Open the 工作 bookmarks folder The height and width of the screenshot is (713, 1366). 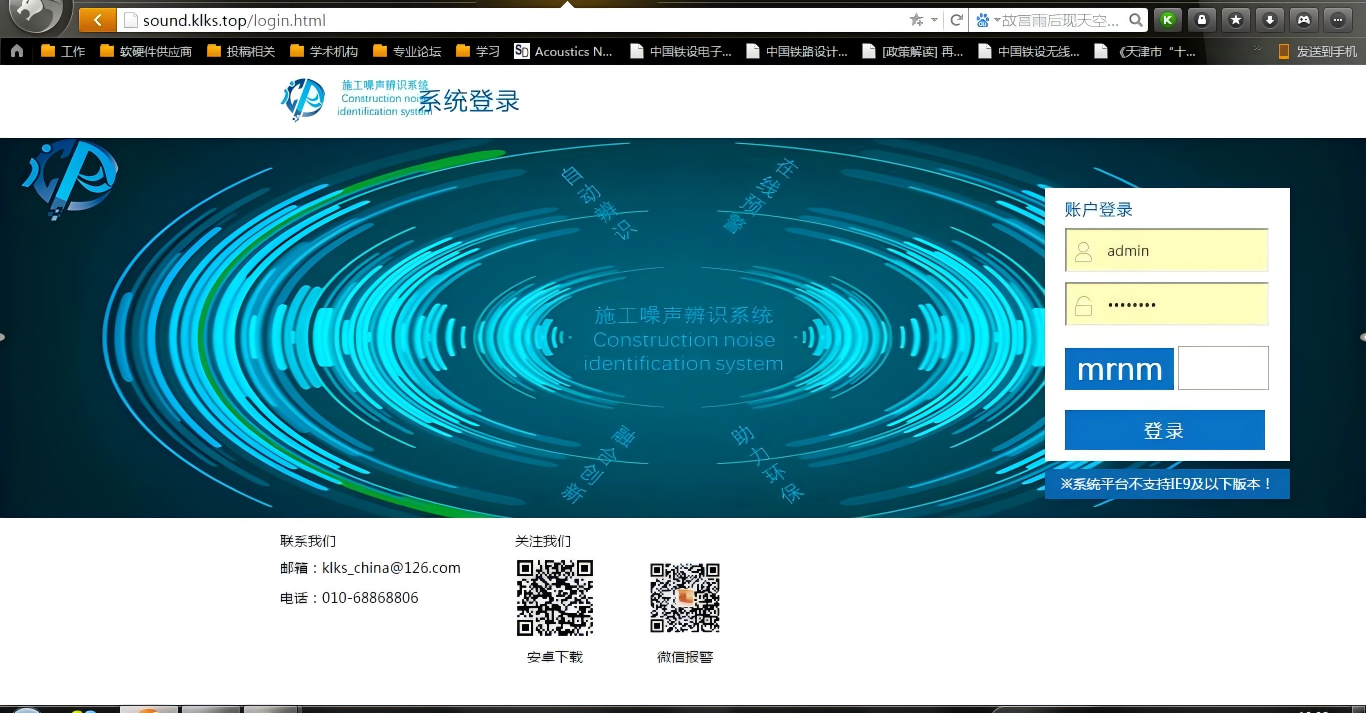(x=63, y=51)
